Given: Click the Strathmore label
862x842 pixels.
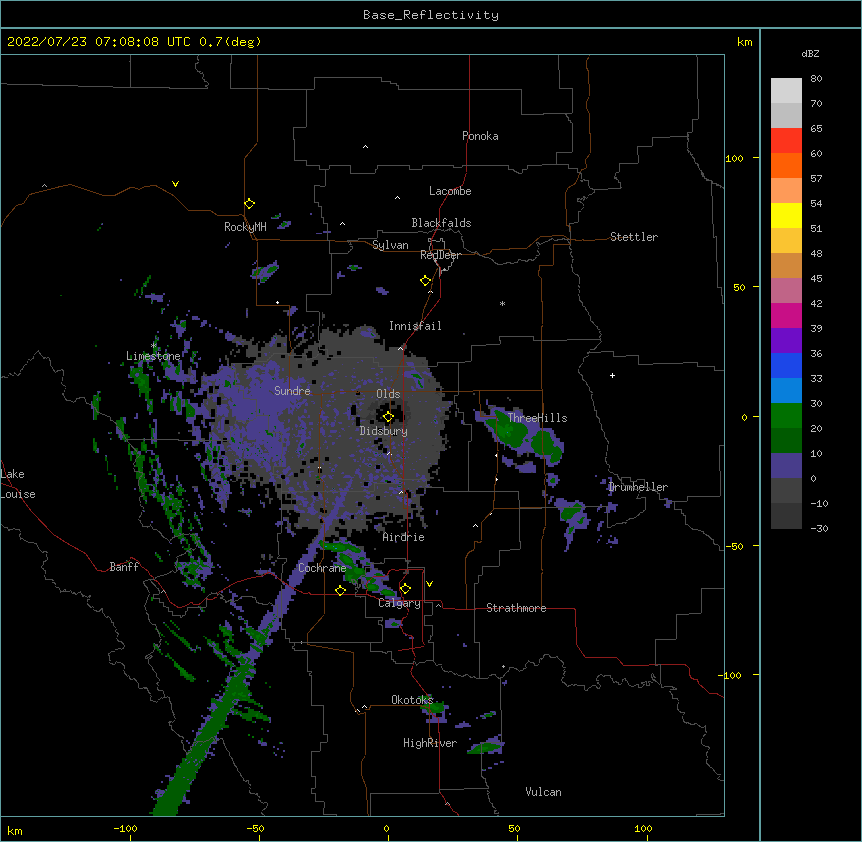Looking at the screenshot, I should coord(516,608).
